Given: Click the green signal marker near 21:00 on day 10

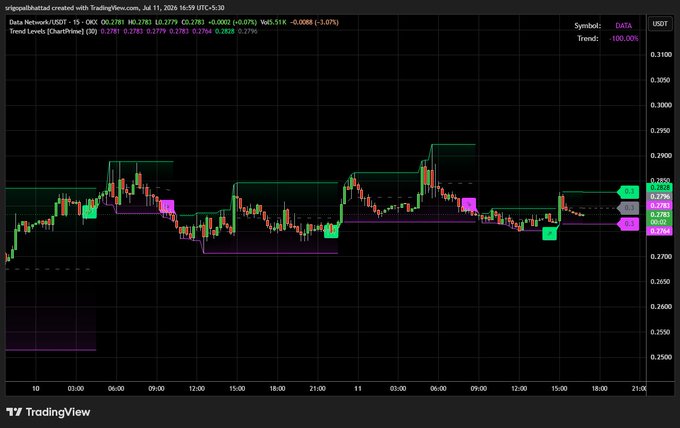Looking at the screenshot, I should (x=331, y=231).
